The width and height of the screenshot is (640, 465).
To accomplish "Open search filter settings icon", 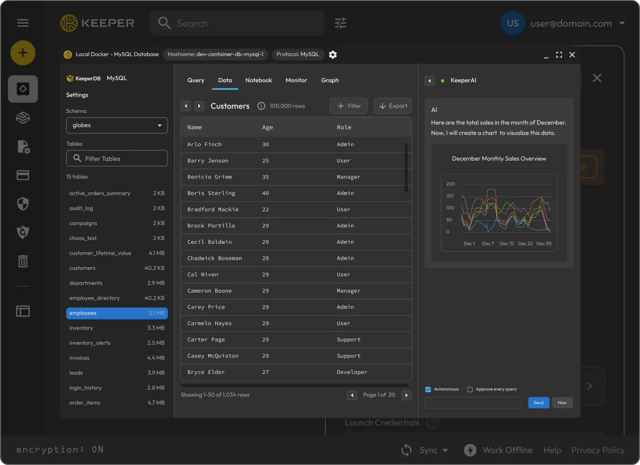I will coord(340,23).
